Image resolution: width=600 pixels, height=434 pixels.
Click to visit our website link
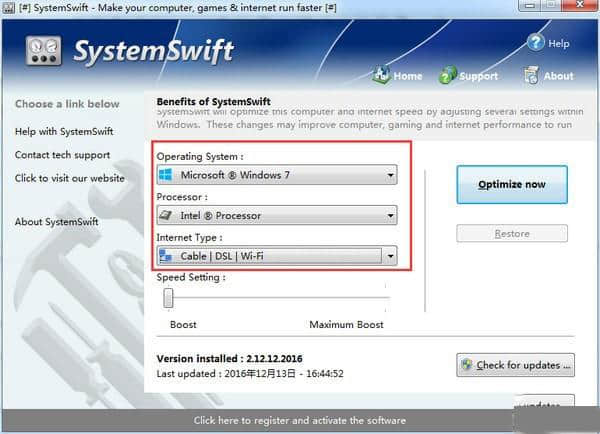(70, 178)
